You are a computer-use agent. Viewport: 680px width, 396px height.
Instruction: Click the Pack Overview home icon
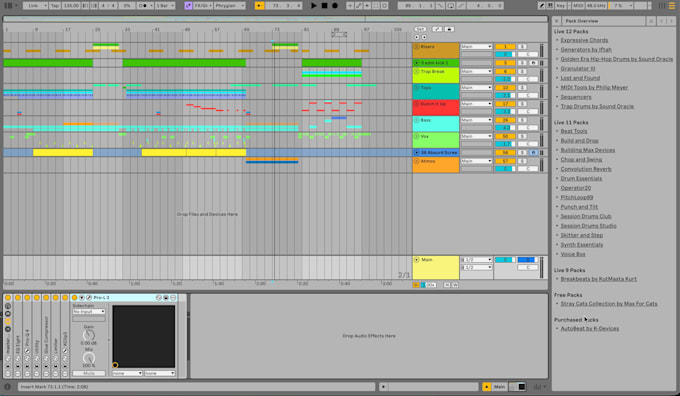click(x=651, y=21)
